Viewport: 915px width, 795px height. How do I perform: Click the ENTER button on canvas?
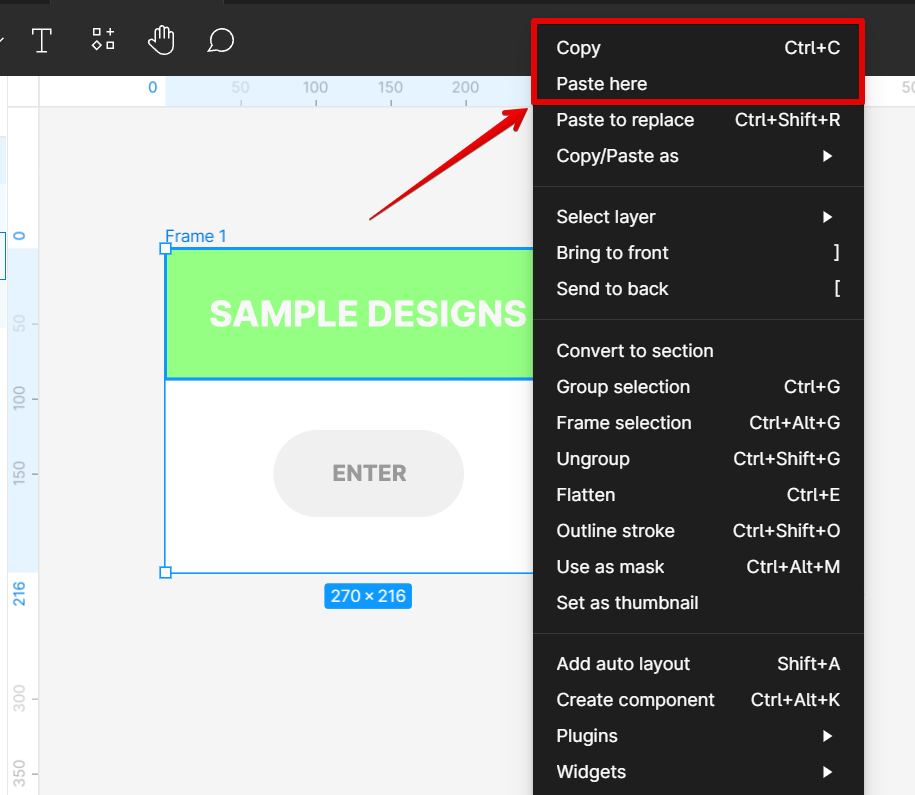click(x=368, y=473)
